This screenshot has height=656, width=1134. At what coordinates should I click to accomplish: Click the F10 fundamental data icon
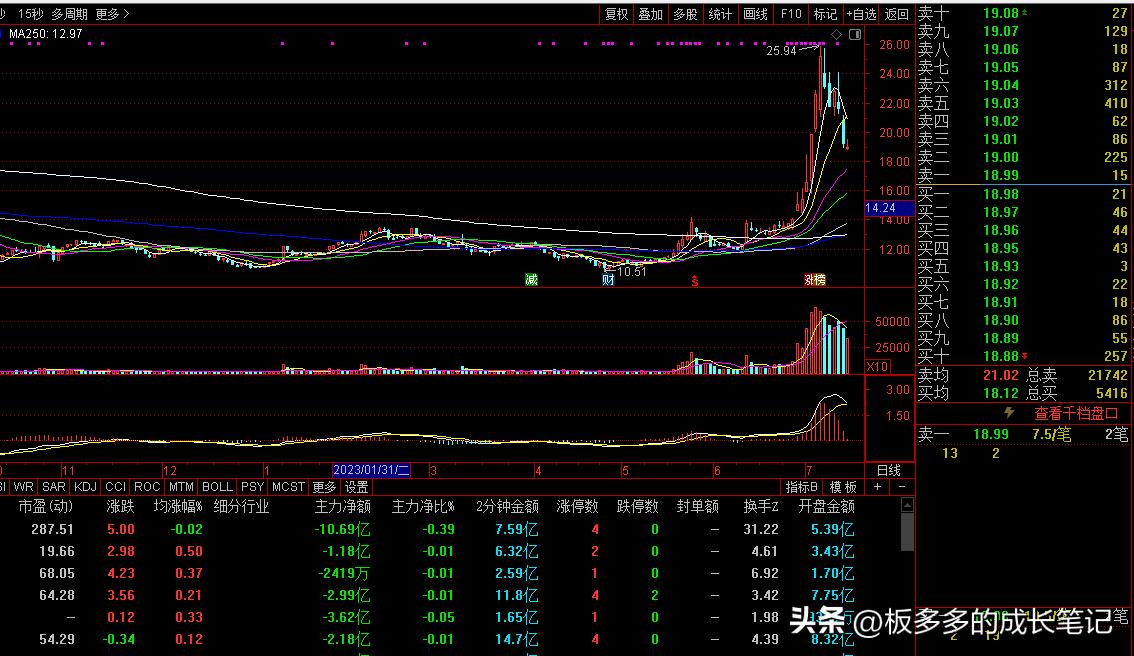(x=790, y=14)
